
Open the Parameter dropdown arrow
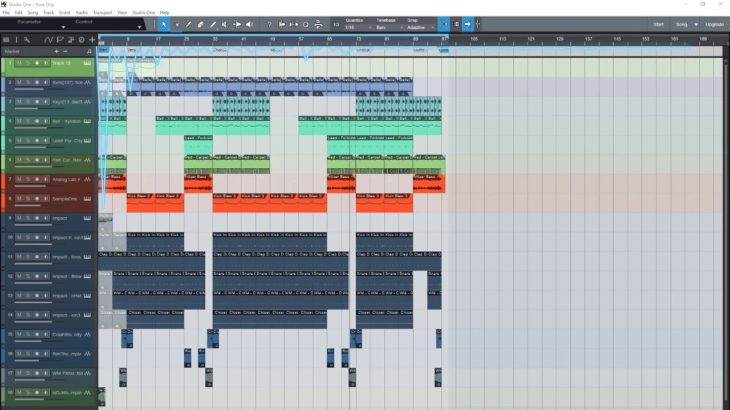[63, 27]
